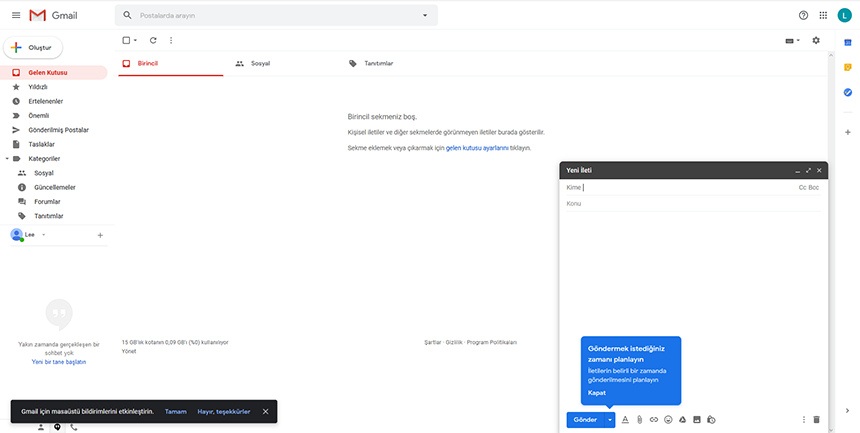860x433 pixels.
Task: Collapse side panel with chevron arrow
Action: coord(847,410)
